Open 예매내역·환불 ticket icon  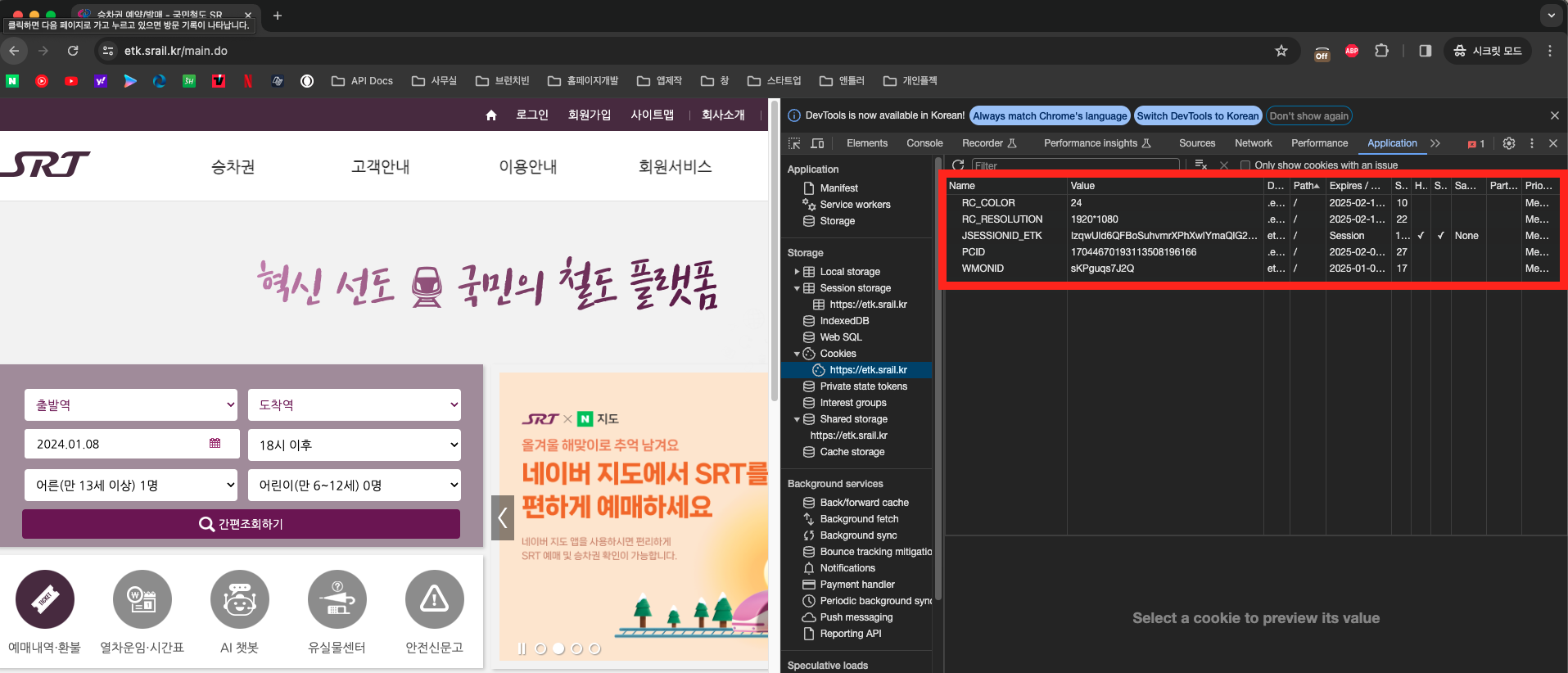[x=45, y=599]
